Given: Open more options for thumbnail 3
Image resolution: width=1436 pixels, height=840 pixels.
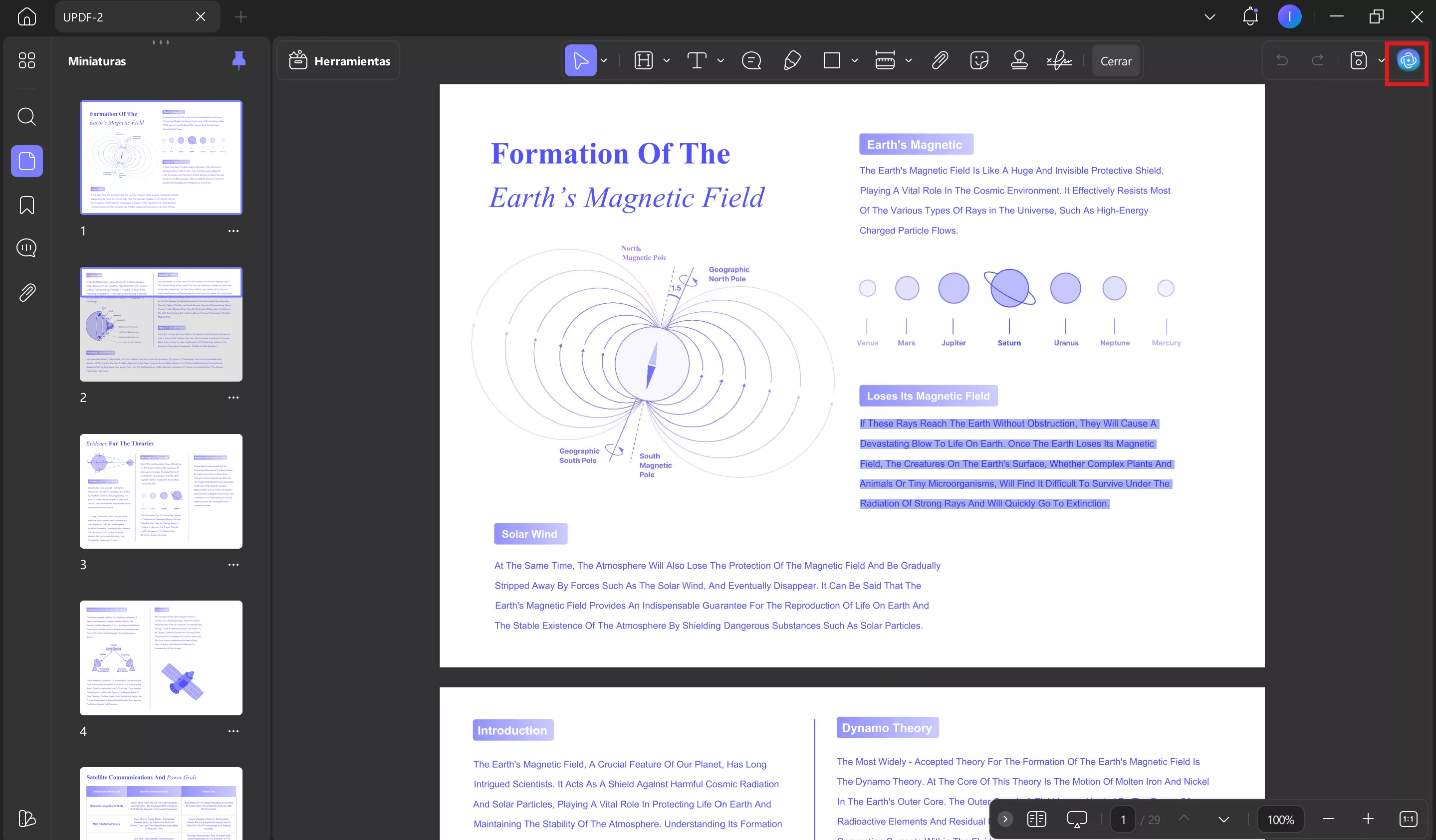Looking at the screenshot, I should [233, 564].
